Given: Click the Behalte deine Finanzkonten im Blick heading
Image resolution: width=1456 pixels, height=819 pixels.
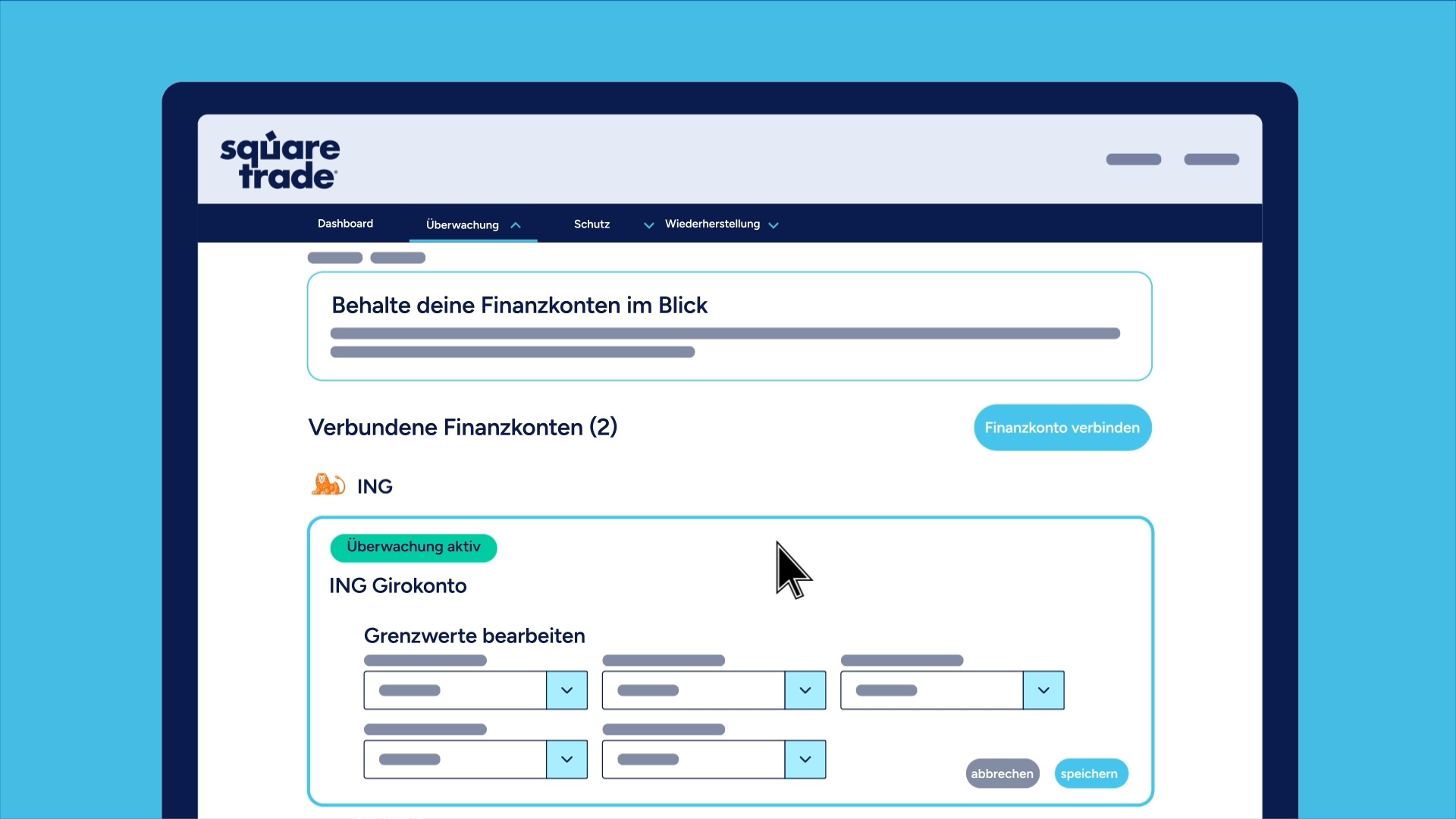Looking at the screenshot, I should coord(519,305).
